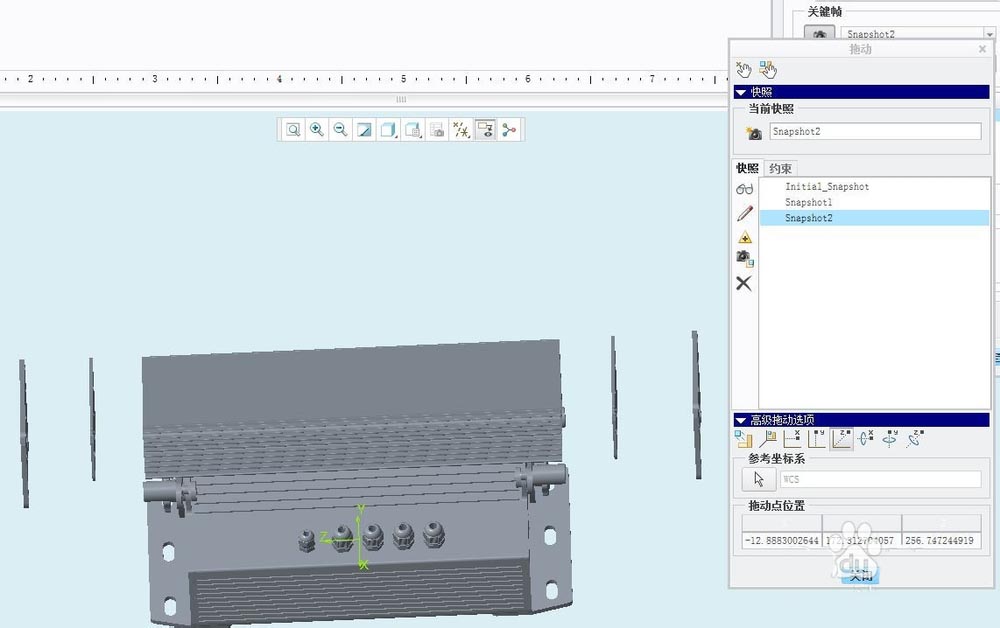Viewport: 1000px width, 628px height.
Task: Click the zoom out magnifier icon
Action: [x=340, y=129]
